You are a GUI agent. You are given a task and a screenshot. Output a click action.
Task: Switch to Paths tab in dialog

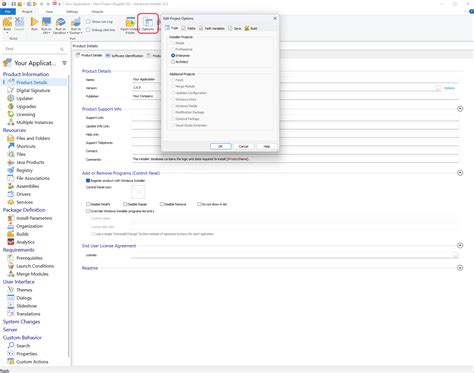tap(188, 28)
